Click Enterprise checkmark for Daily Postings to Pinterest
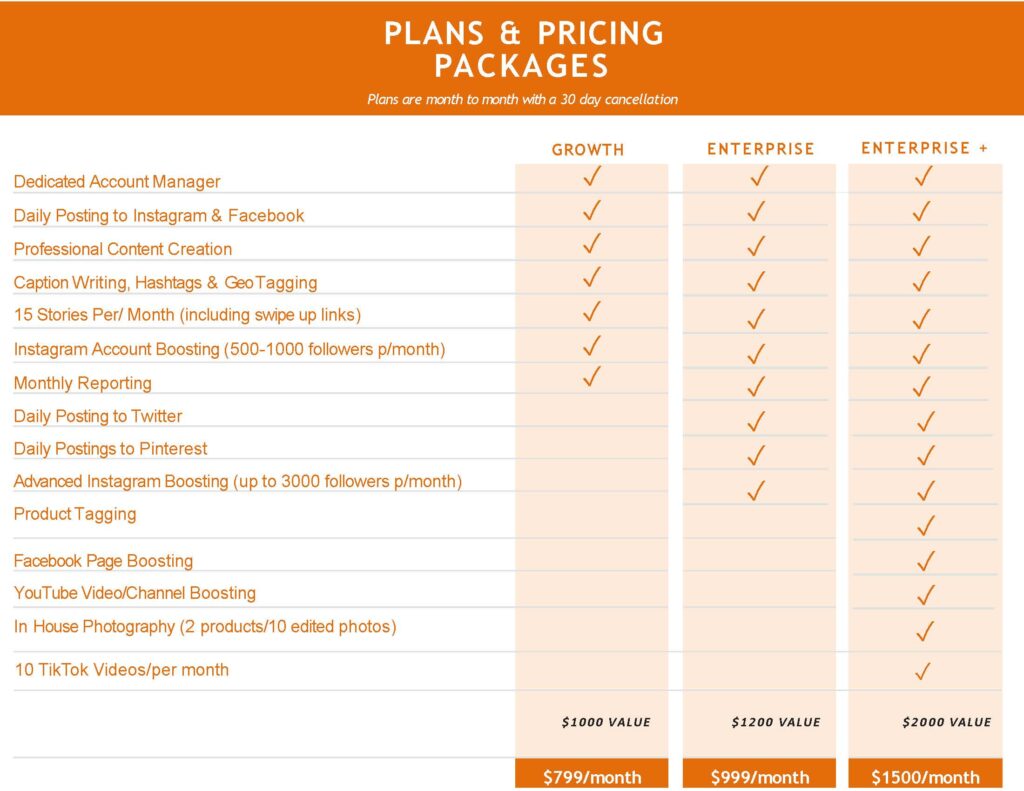 (757, 455)
